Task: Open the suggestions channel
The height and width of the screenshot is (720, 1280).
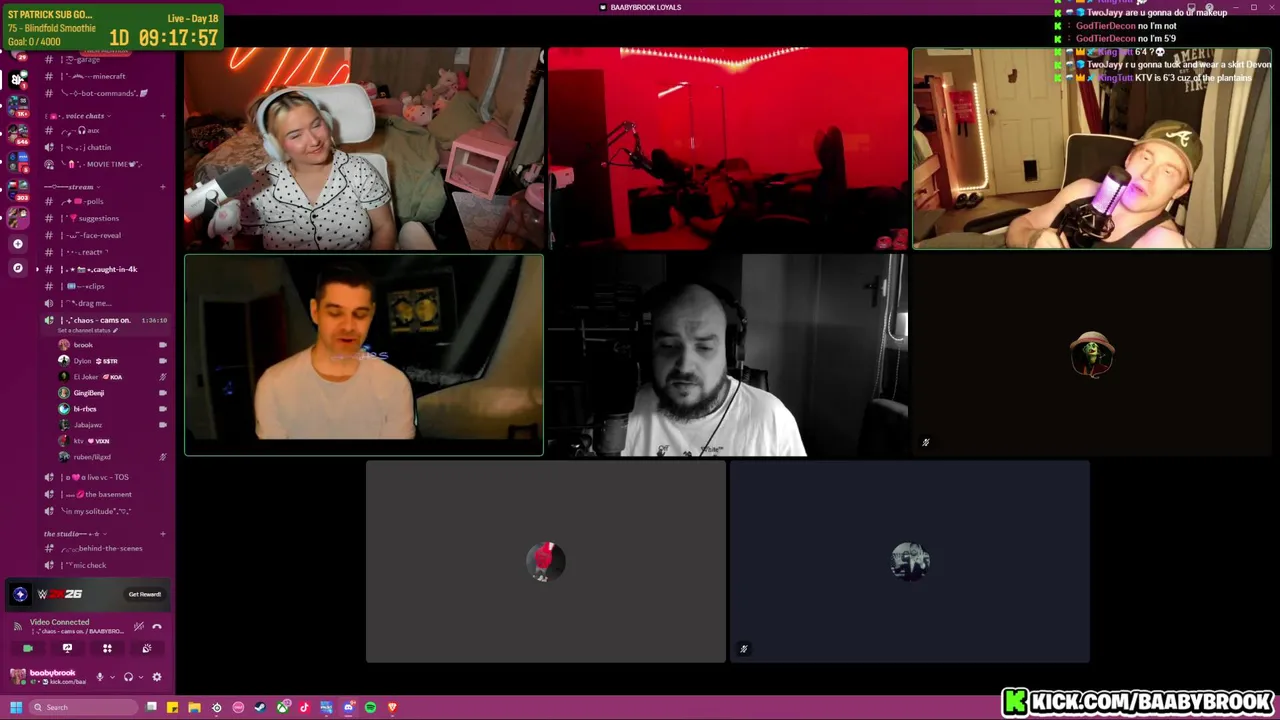Action: [x=104, y=218]
